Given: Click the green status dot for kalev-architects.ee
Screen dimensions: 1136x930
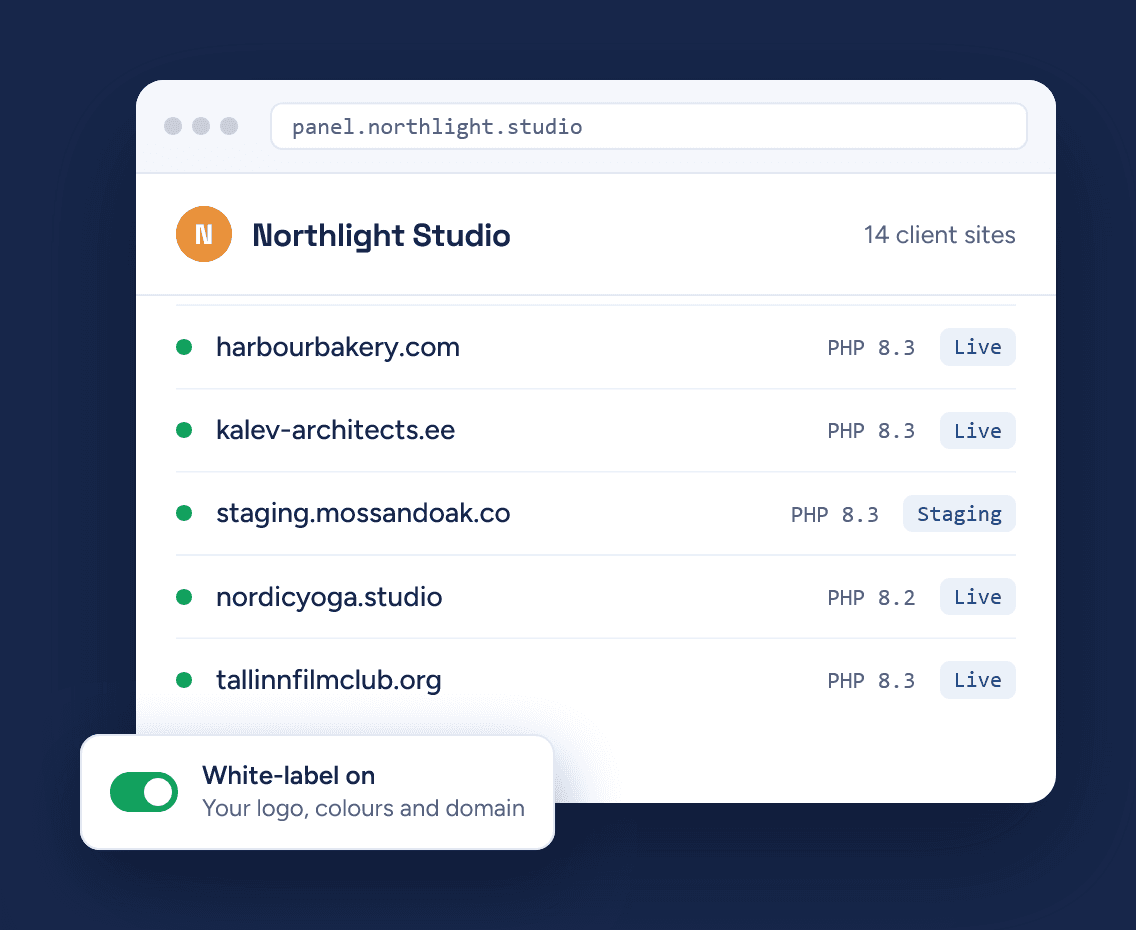Looking at the screenshot, I should click(184, 430).
